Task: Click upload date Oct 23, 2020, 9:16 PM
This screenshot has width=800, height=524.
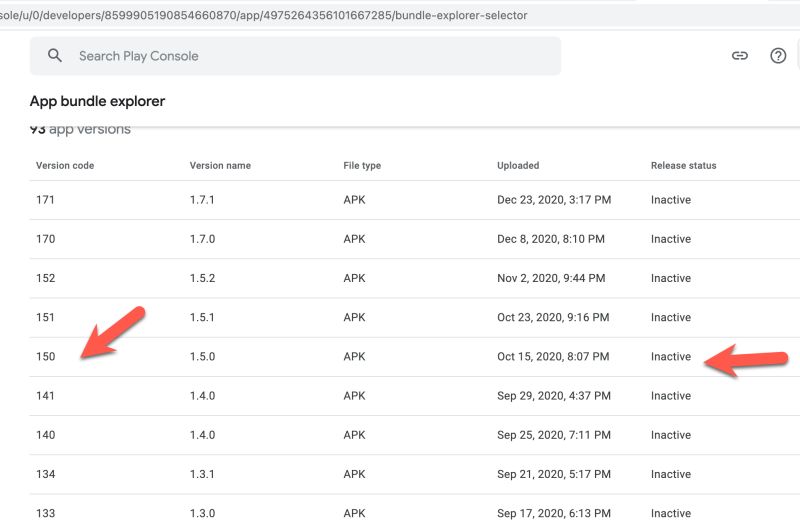Action: coord(553,317)
